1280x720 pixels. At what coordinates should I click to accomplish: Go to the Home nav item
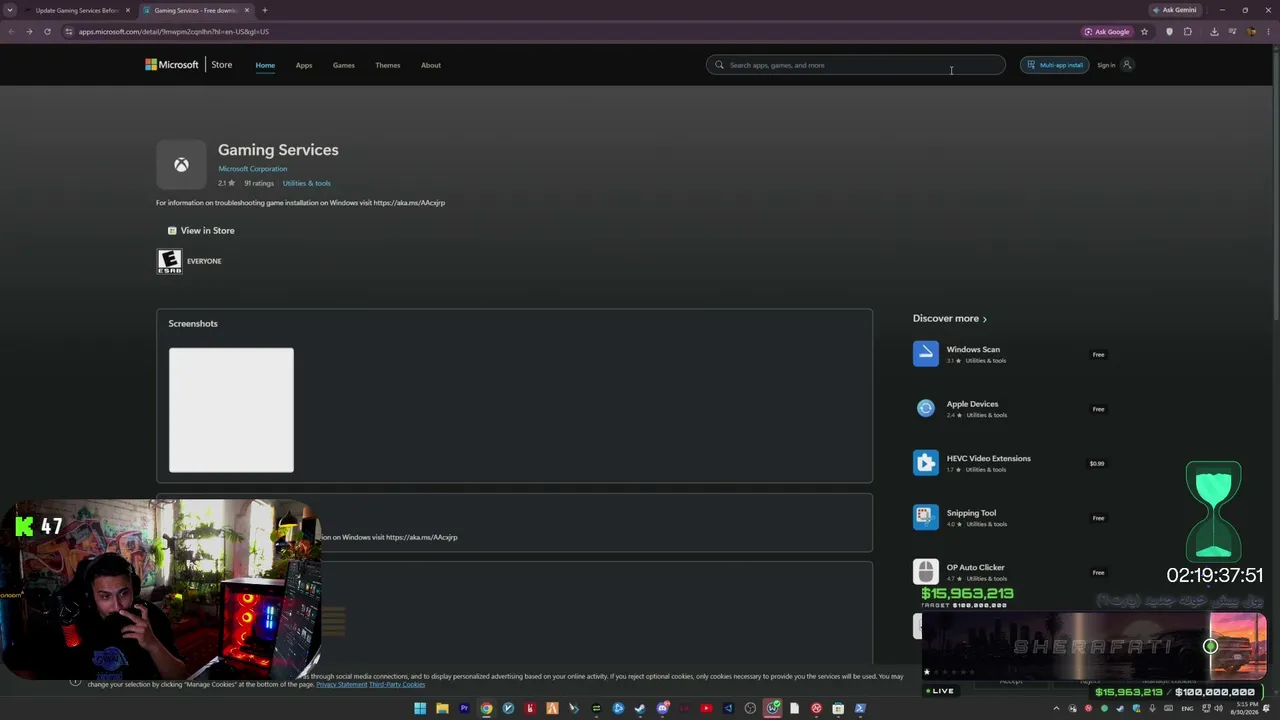tap(265, 65)
